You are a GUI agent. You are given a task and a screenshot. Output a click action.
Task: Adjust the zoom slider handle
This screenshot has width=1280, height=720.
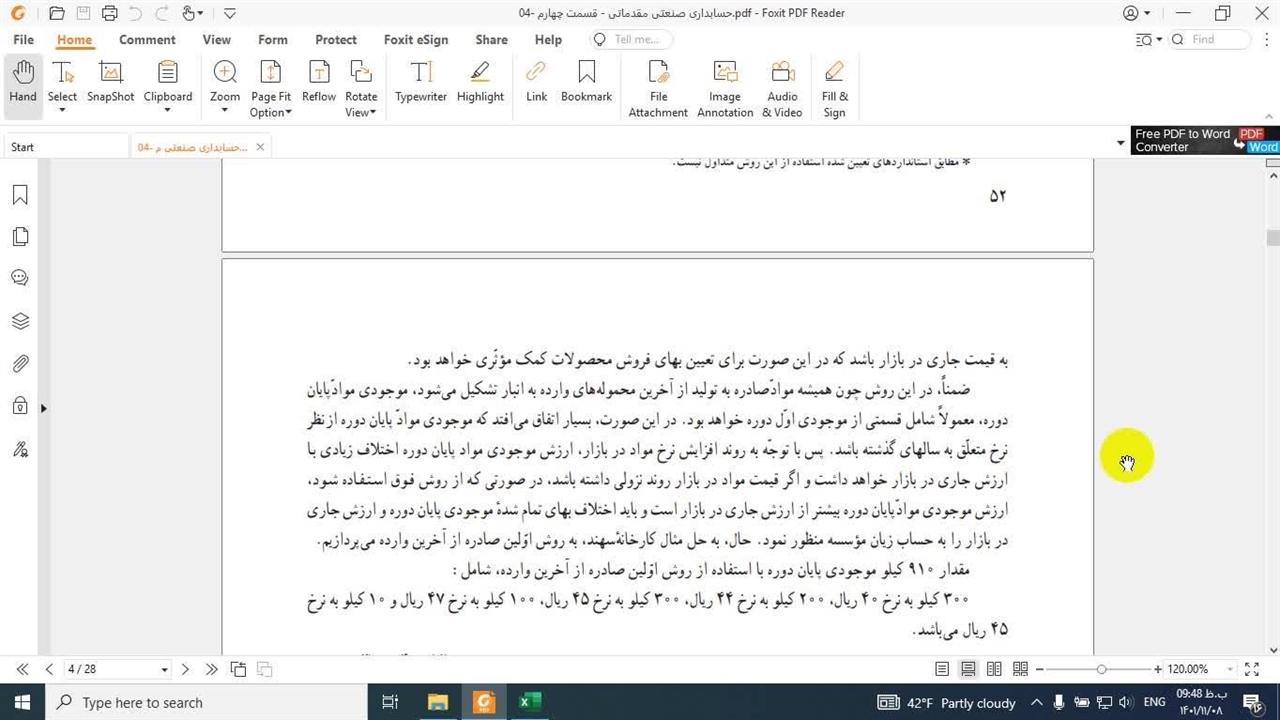pos(1101,669)
